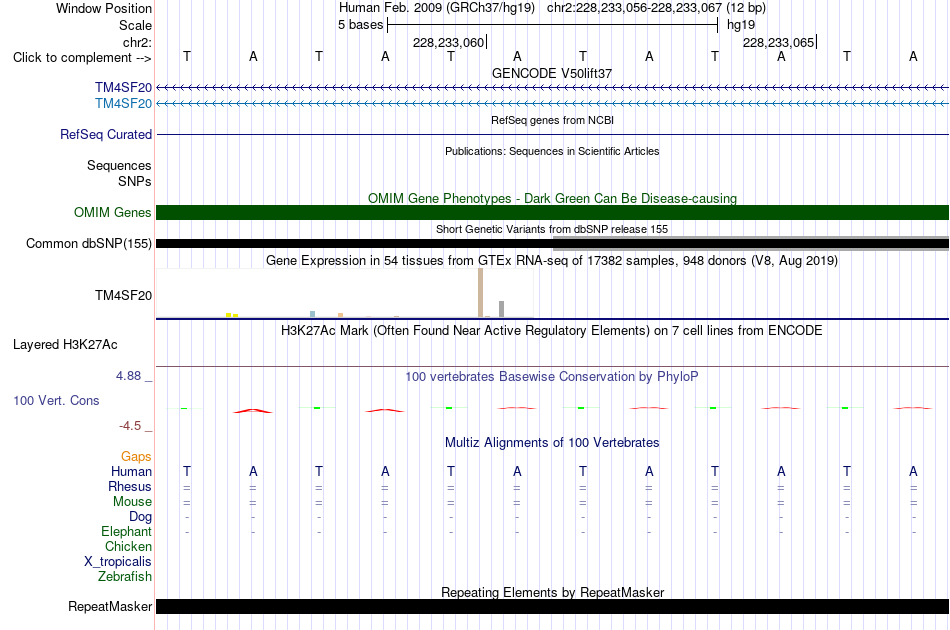This screenshot has width=950, height=630.
Task: Click 'Short Genetic Variants from dbSNP release 155'
Action: tap(552, 229)
